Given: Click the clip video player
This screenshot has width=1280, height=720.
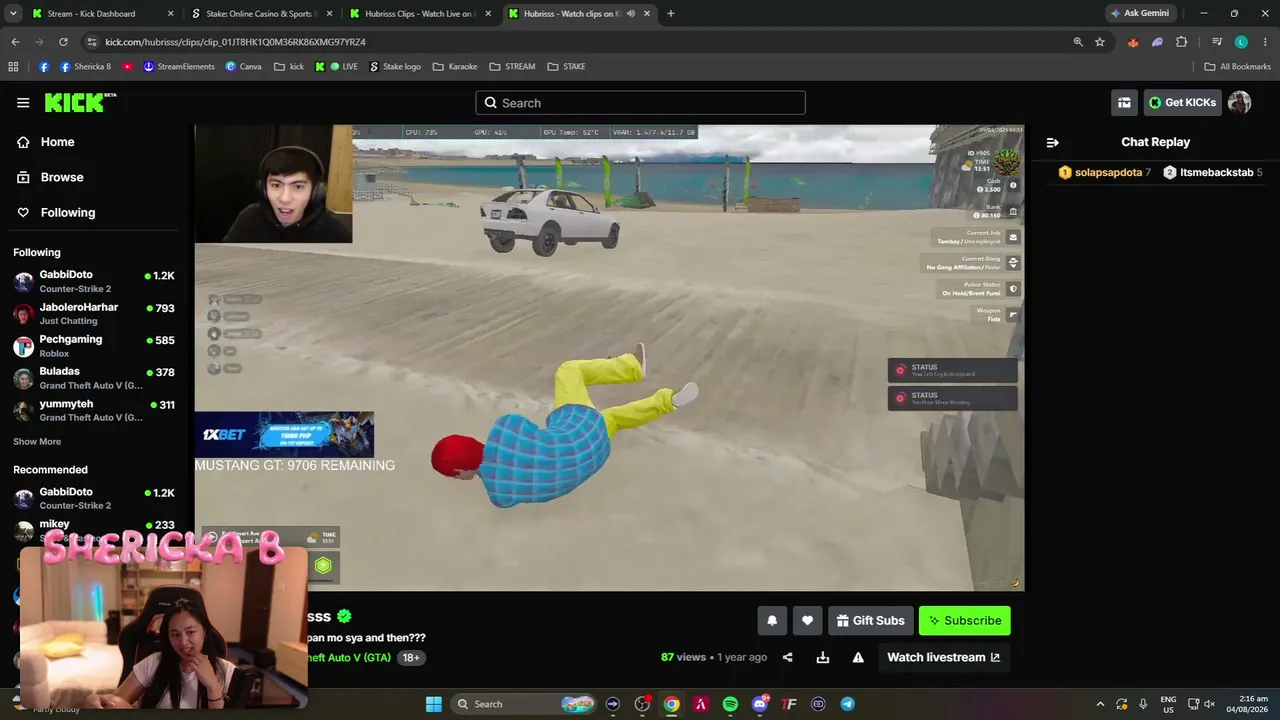Looking at the screenshot, I should click(609, 358).
